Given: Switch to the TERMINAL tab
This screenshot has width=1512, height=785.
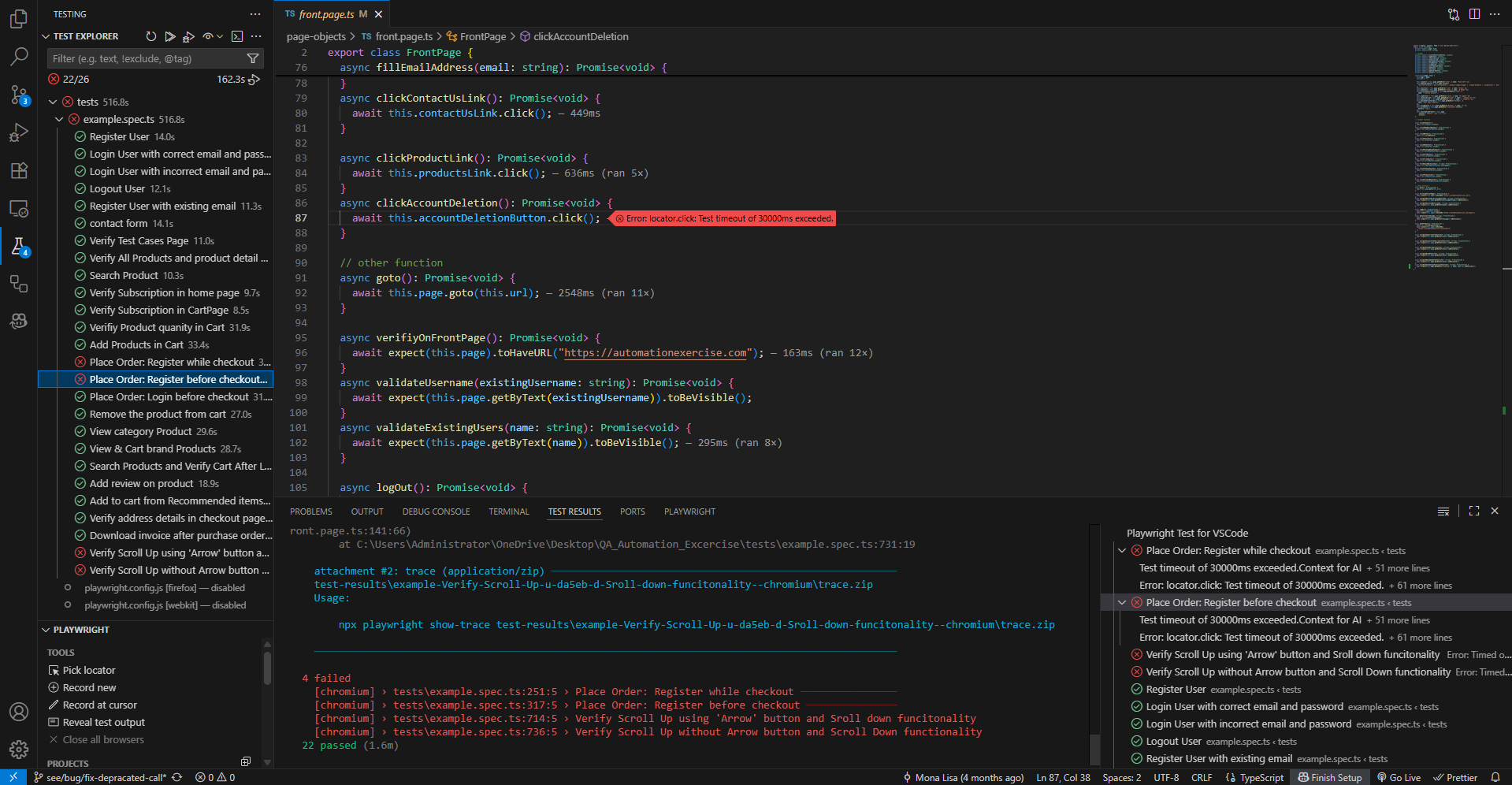Looking at the screenshot, I should pyautogui.click(x=508, y=511).
